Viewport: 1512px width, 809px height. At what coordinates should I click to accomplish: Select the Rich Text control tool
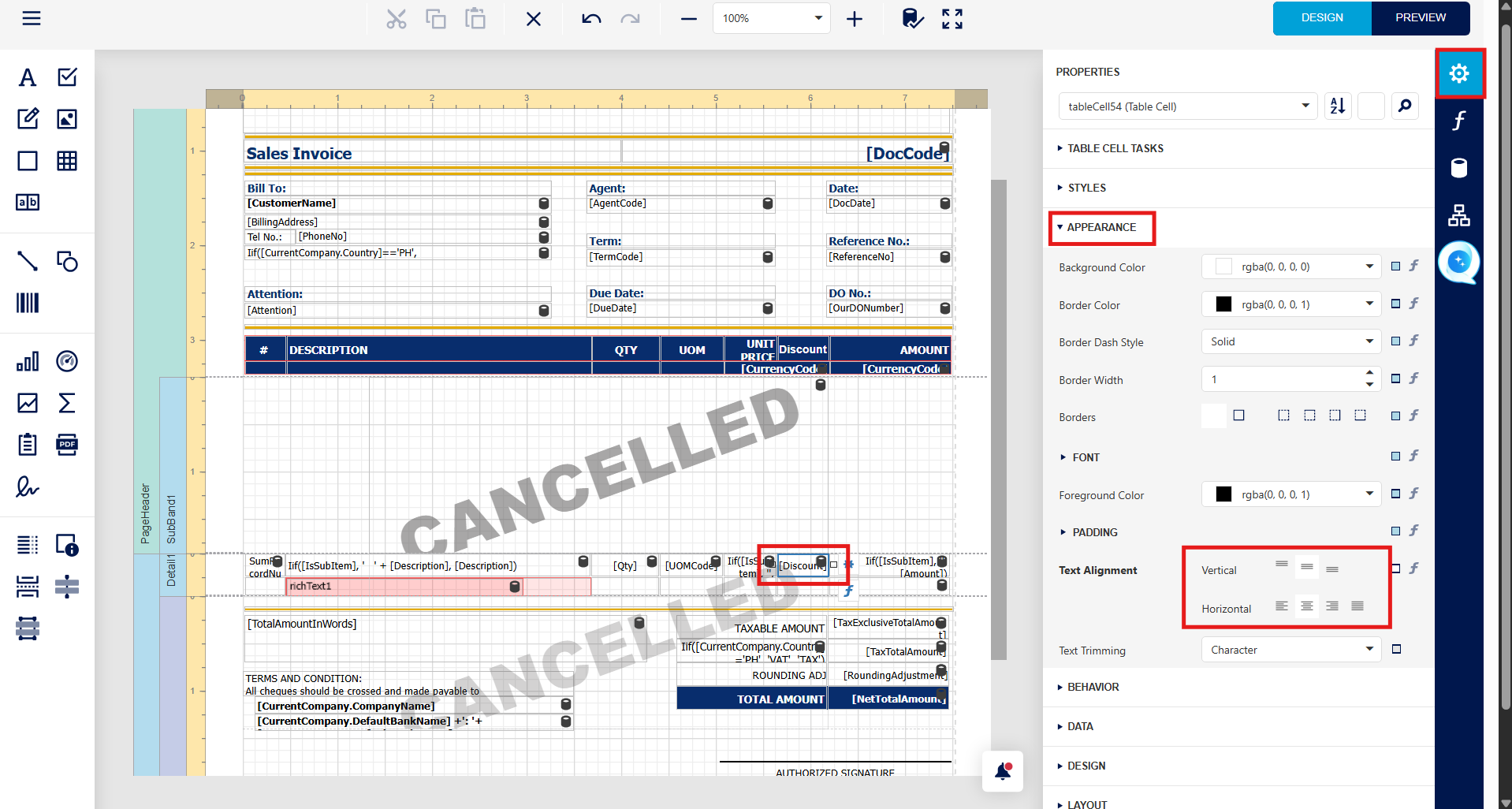click(x=28, y=119)
